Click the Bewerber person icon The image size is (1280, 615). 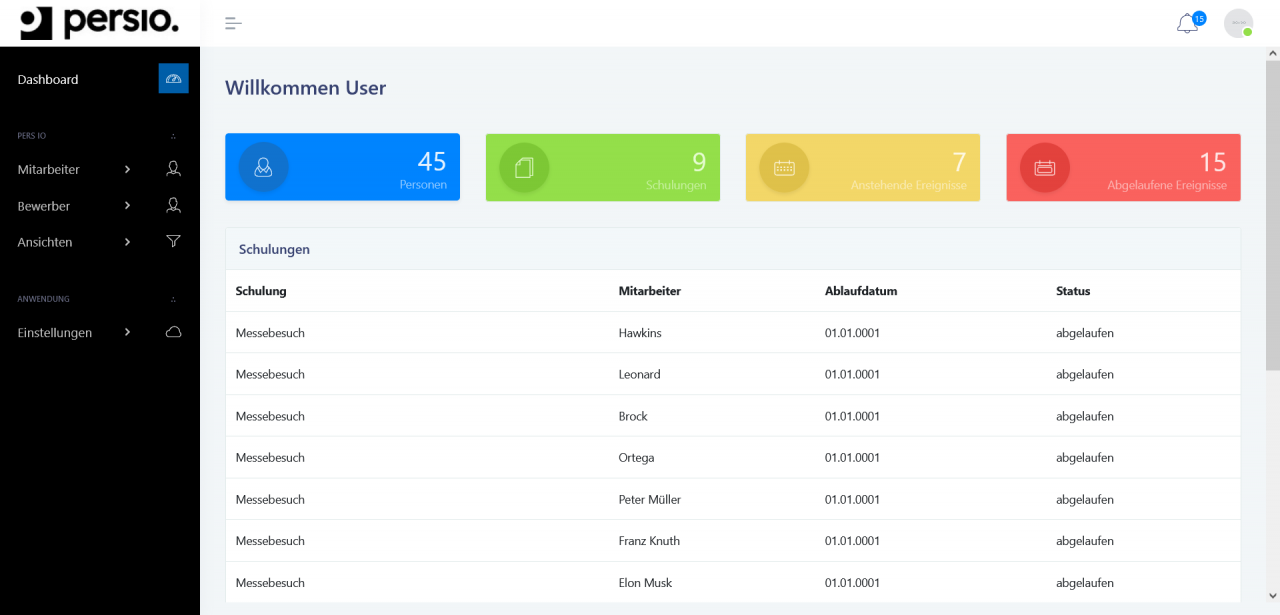(173, 205)
